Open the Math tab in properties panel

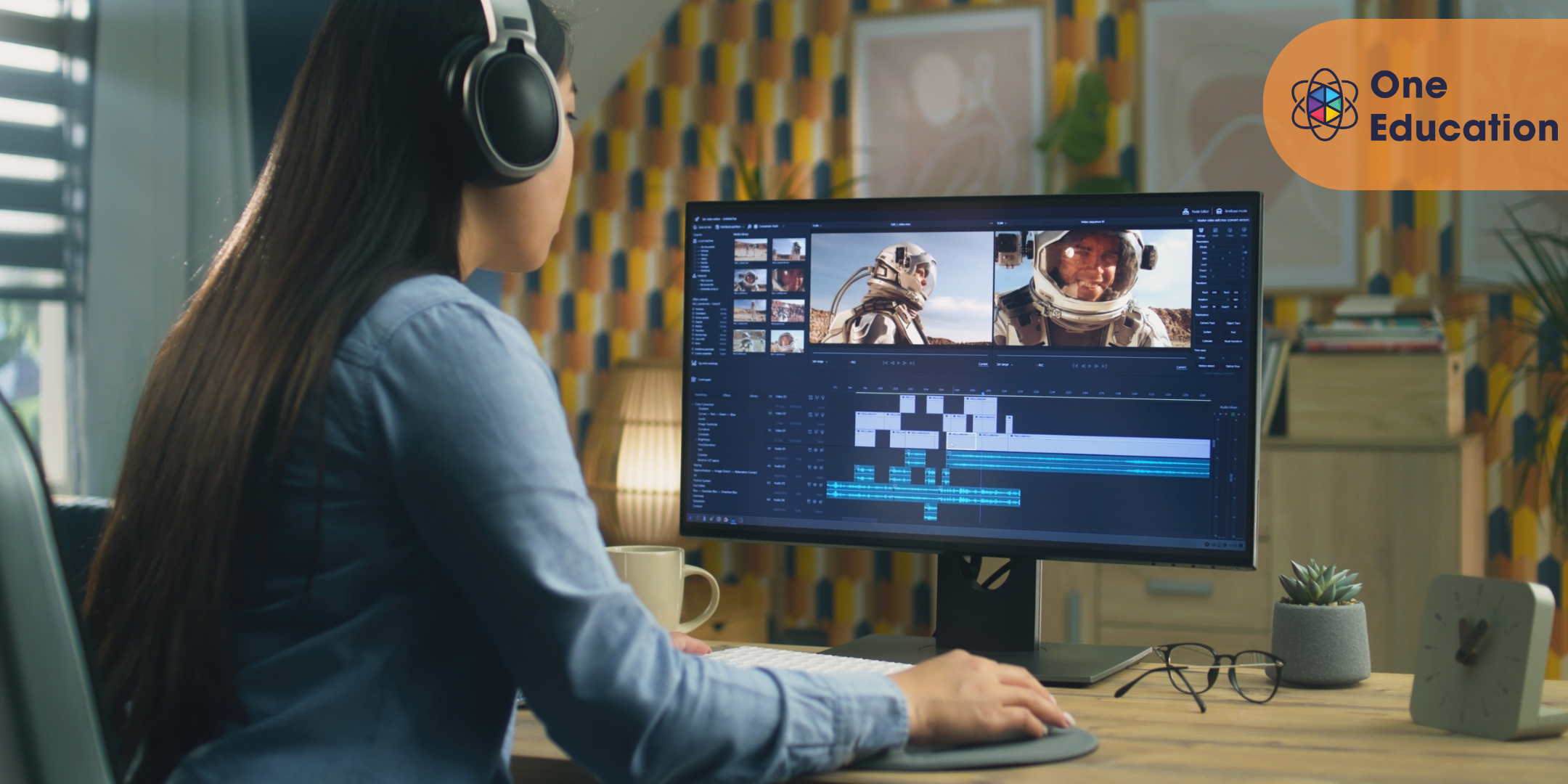pyautogui.click(x=1215, y=232)
